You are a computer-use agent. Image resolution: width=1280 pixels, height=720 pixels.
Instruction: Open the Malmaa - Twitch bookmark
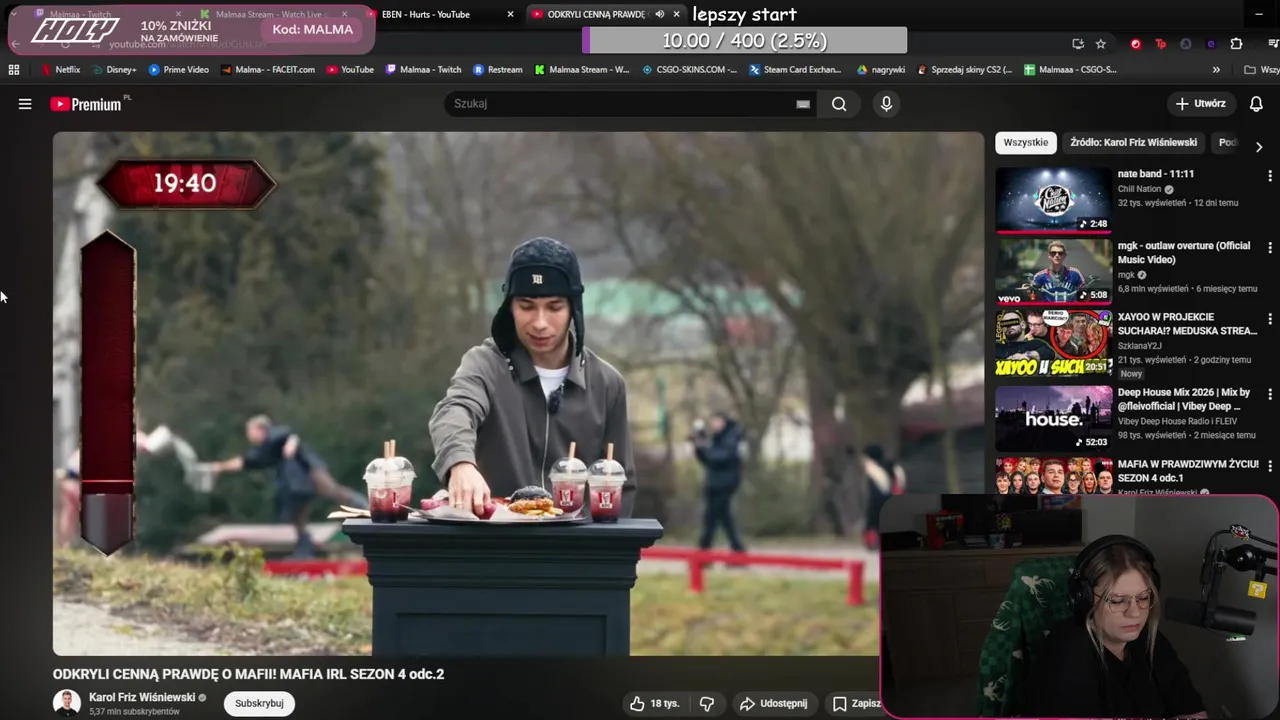[x=423, y=70]
